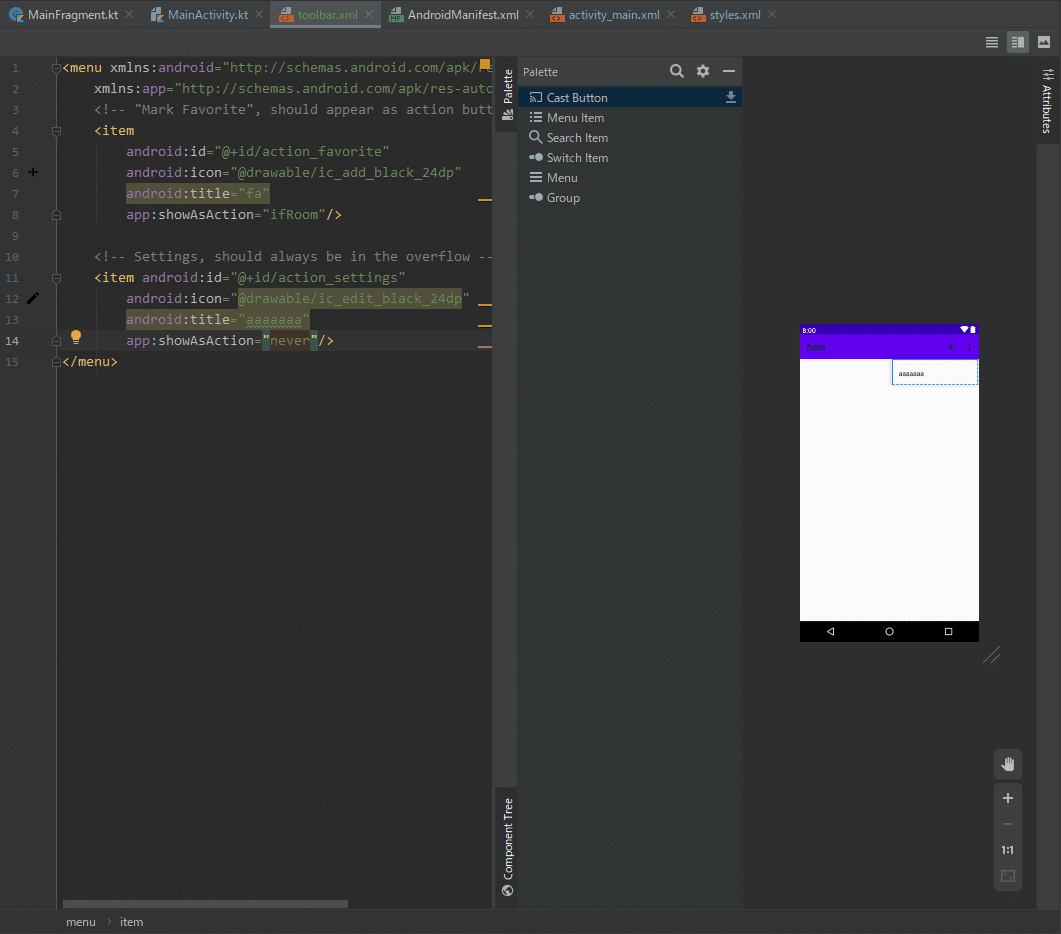The height and width of the screenshot is (934, 1061).
Task: Switch editor to Design-only view mode
Action: point(1044,42)
